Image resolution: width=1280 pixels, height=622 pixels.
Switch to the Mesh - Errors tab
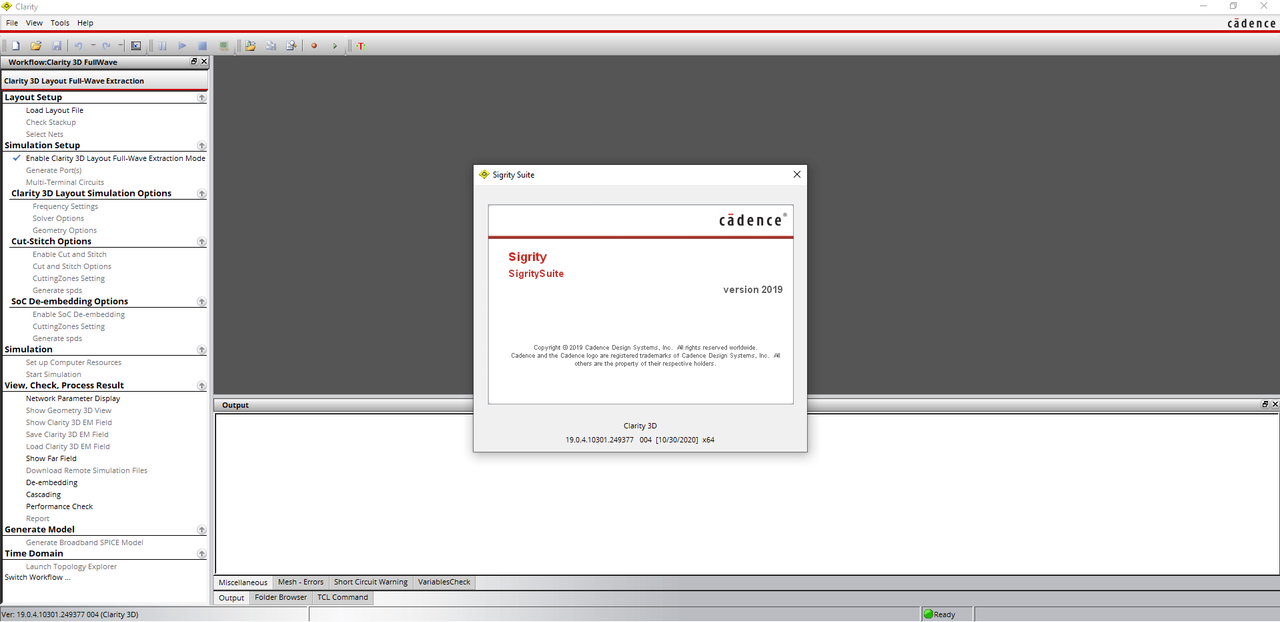click(301, 582)
